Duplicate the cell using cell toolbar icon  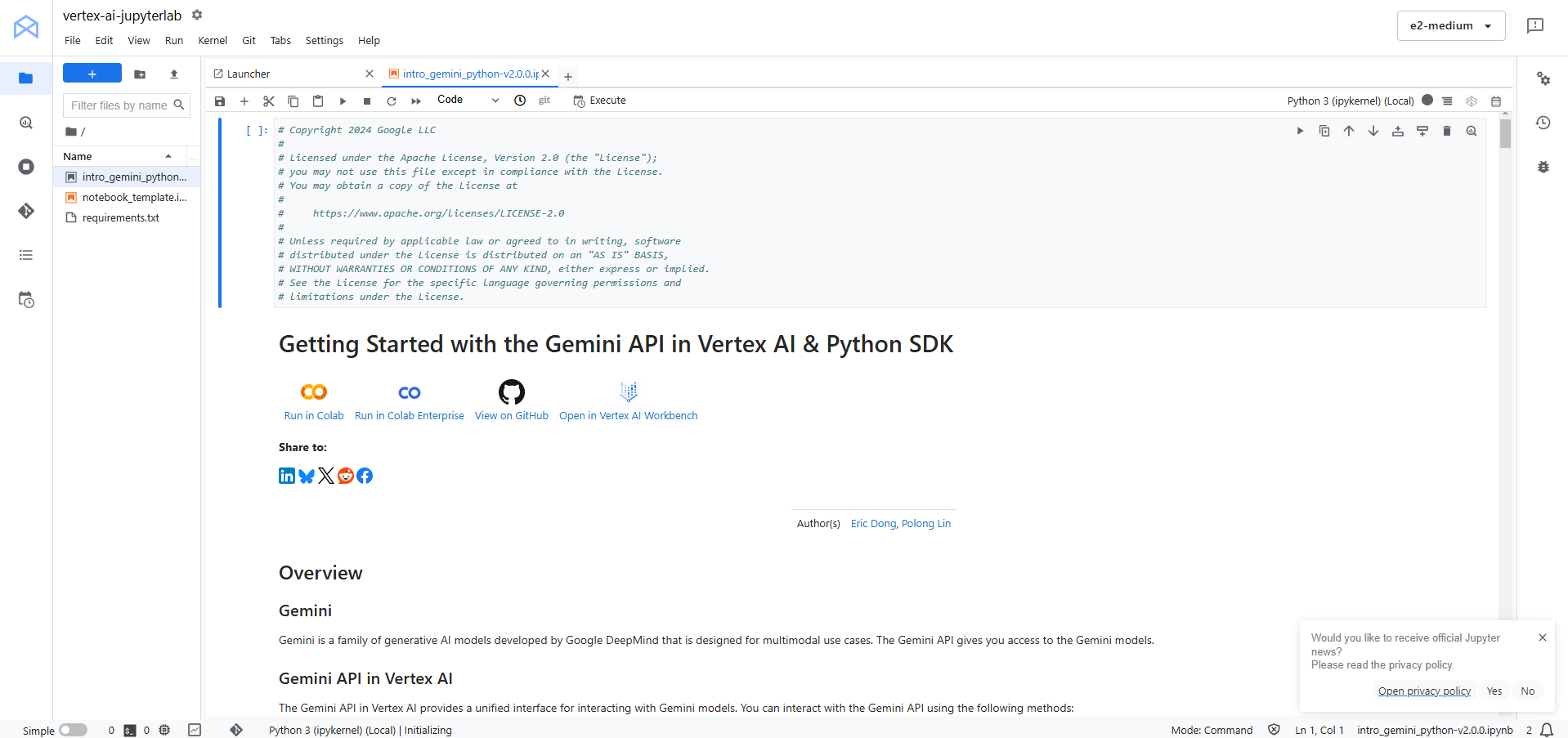click(x=1324, y=131)
